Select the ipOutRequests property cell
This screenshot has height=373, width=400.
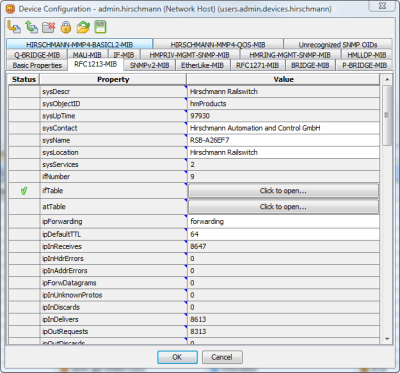pyautogui.click(x=113, y=332)
